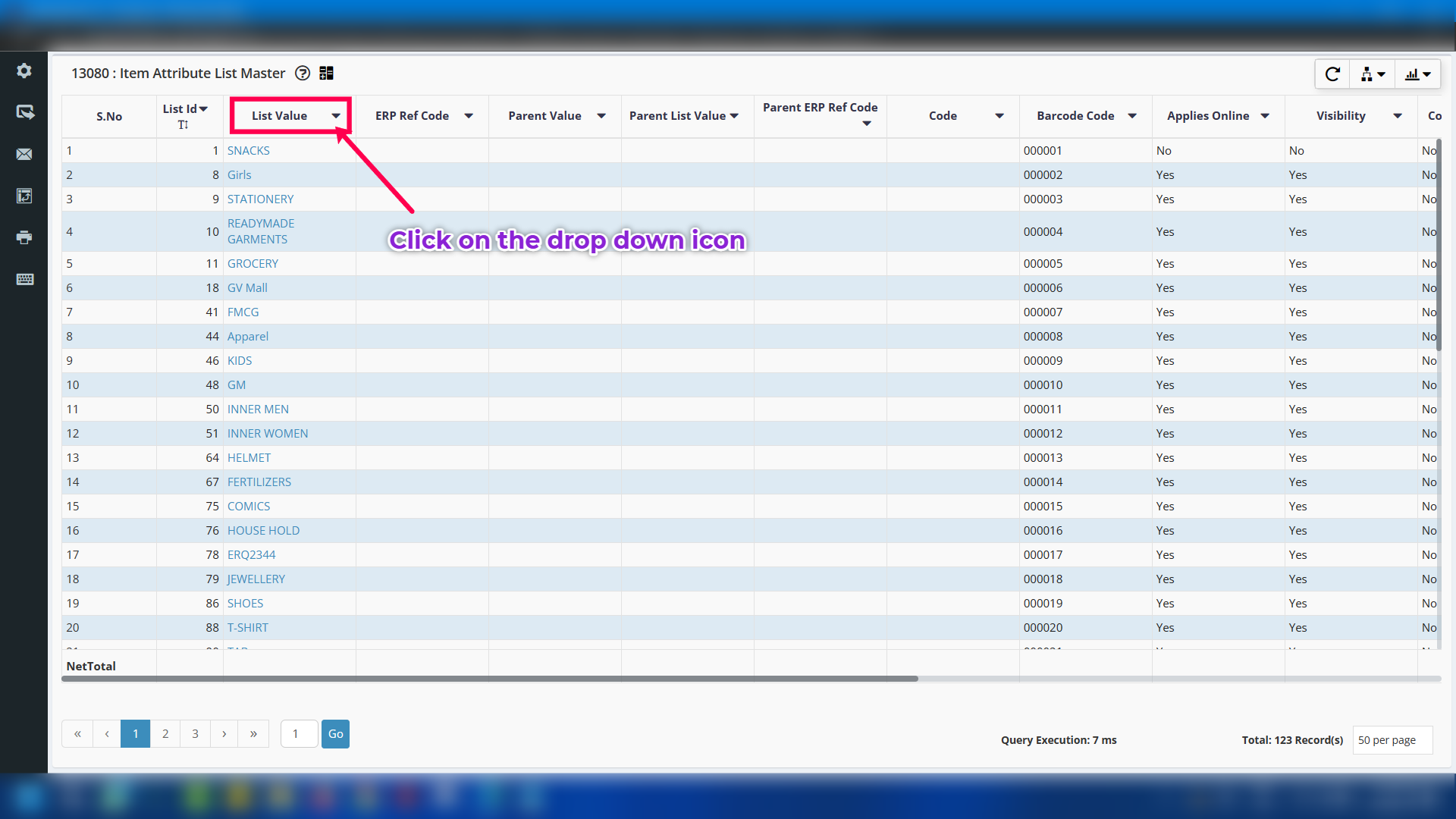
Task: Expand the Barcode Code column dropdown
Action: click(1132, 115)
